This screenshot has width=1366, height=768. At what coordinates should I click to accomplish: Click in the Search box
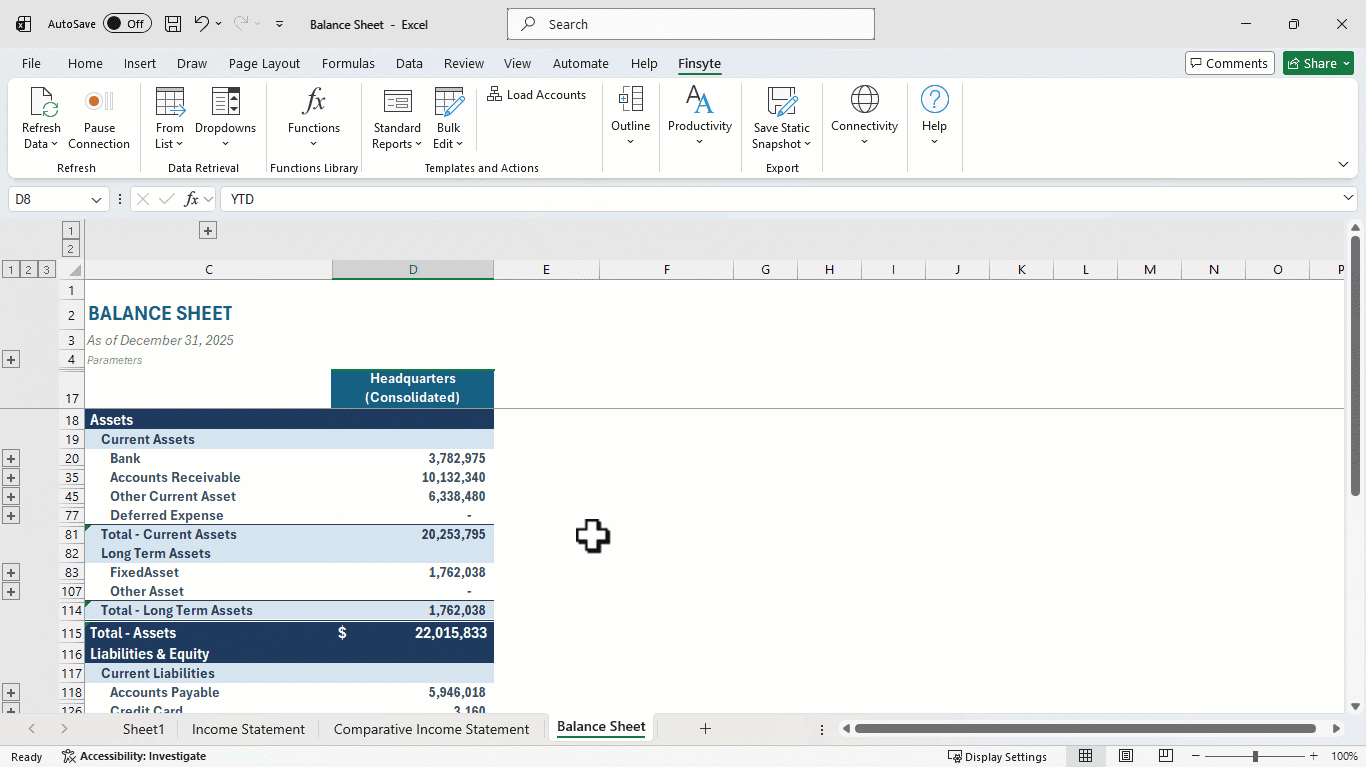pos(691,24)
